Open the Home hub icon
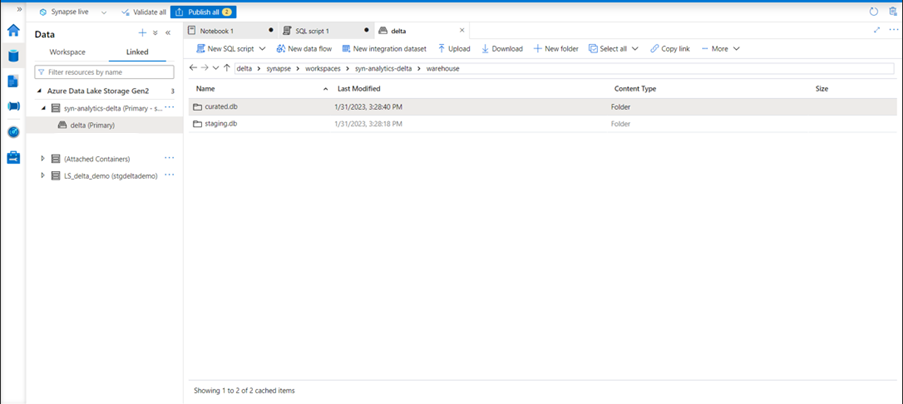The height and width of the screenshot is (404, 903). pyautogui.click(x=13, y=30)
